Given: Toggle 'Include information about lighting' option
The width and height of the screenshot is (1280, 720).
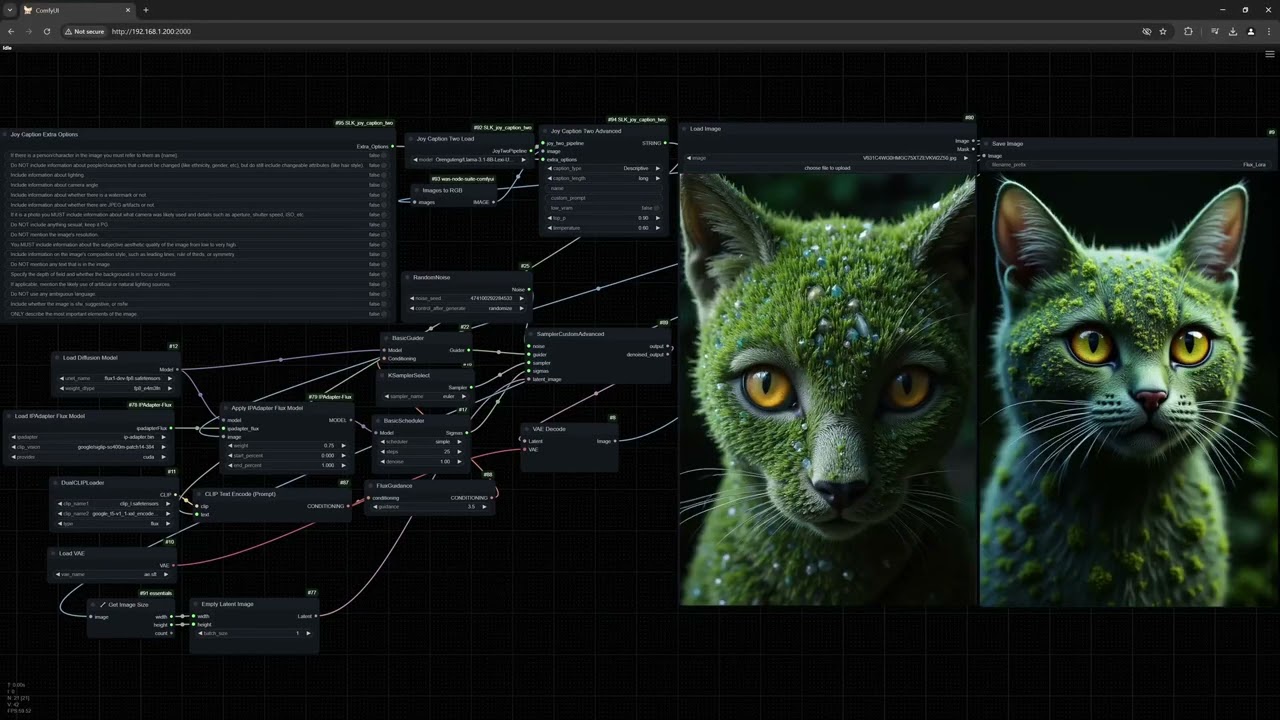Looking at the screenshot, I should point(198,175).
